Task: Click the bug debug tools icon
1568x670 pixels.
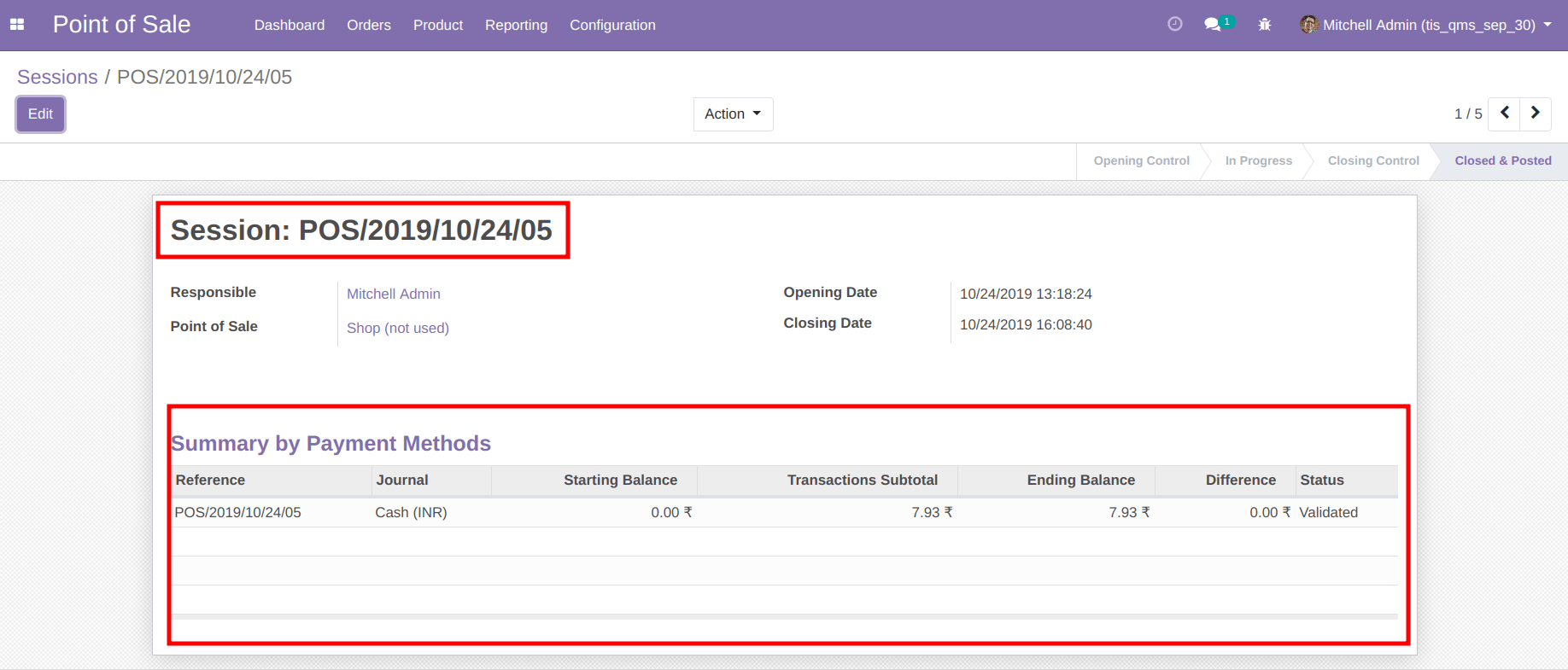Action: coord(1265,25)
